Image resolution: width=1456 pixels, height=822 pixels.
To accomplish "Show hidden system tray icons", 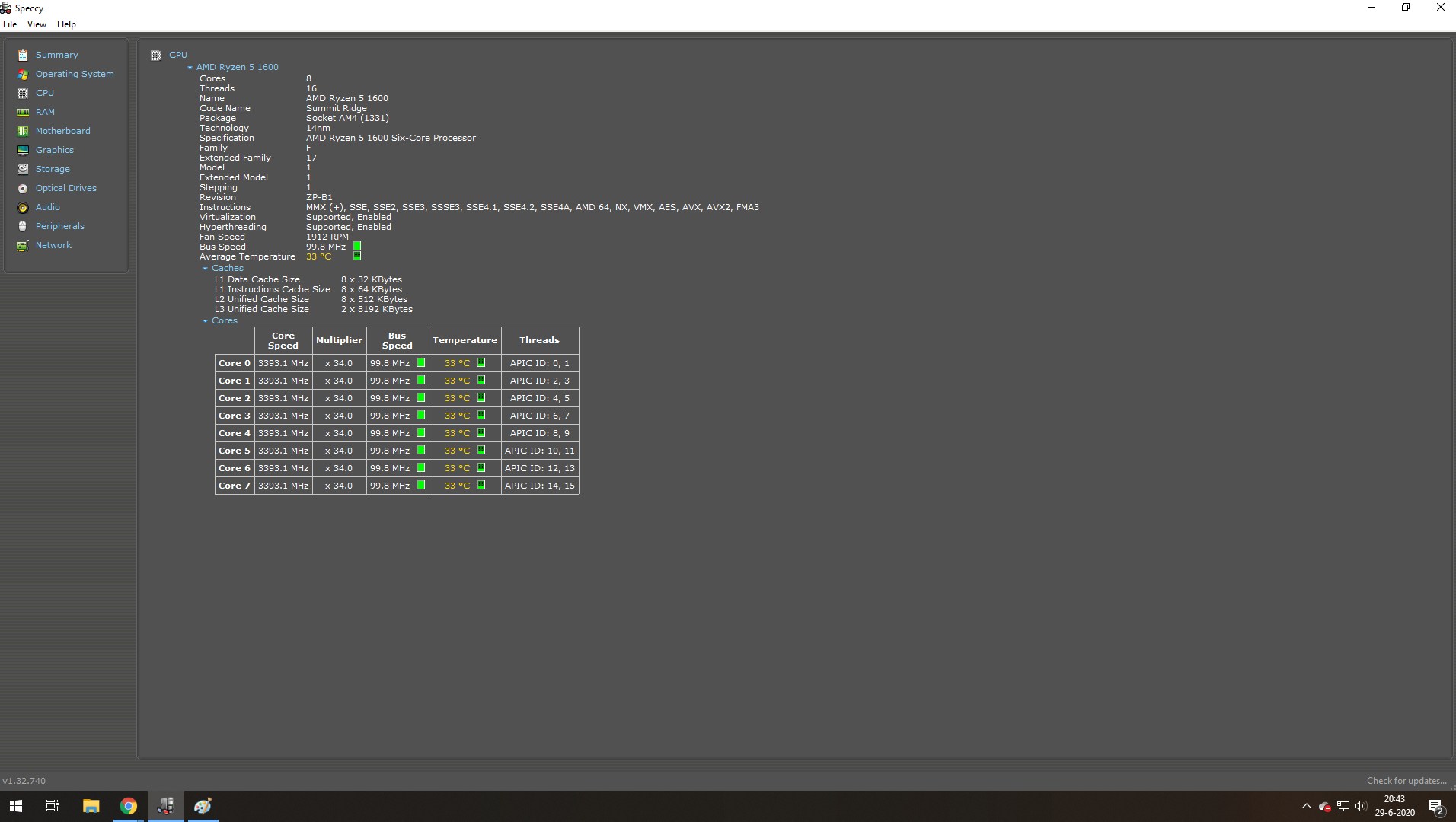I will coord(1307,806).
